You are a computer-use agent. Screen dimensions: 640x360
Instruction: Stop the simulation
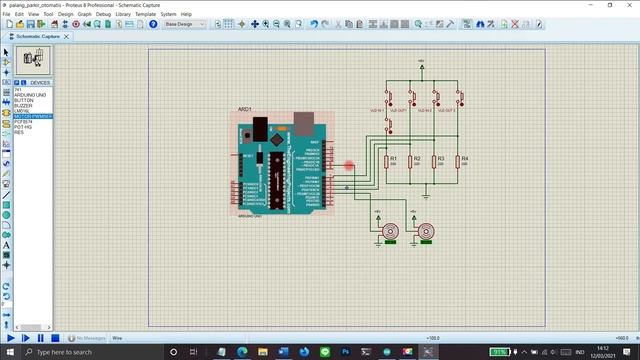click(x=55, y=338)
